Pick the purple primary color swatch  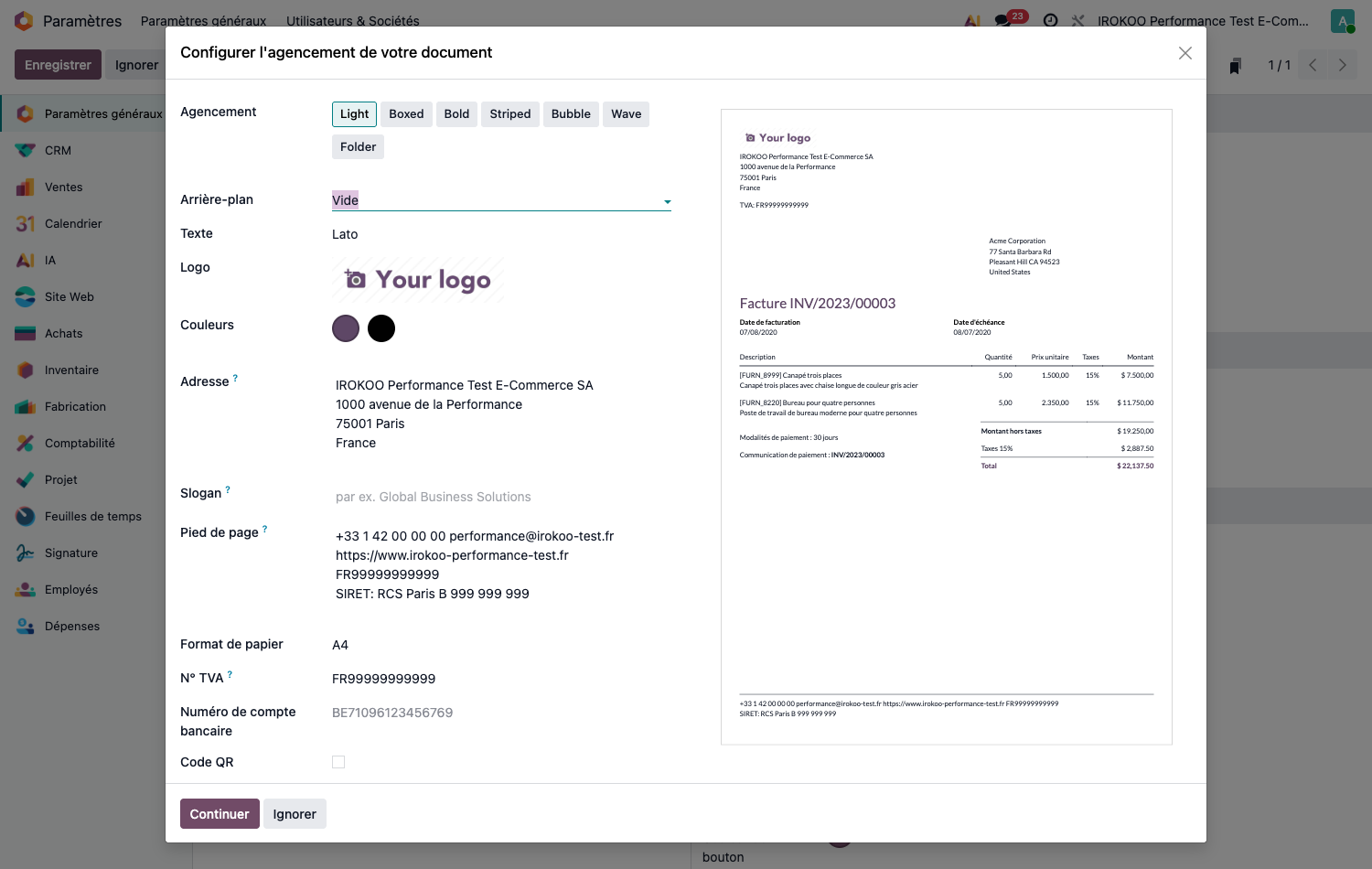tap(346, 328)
